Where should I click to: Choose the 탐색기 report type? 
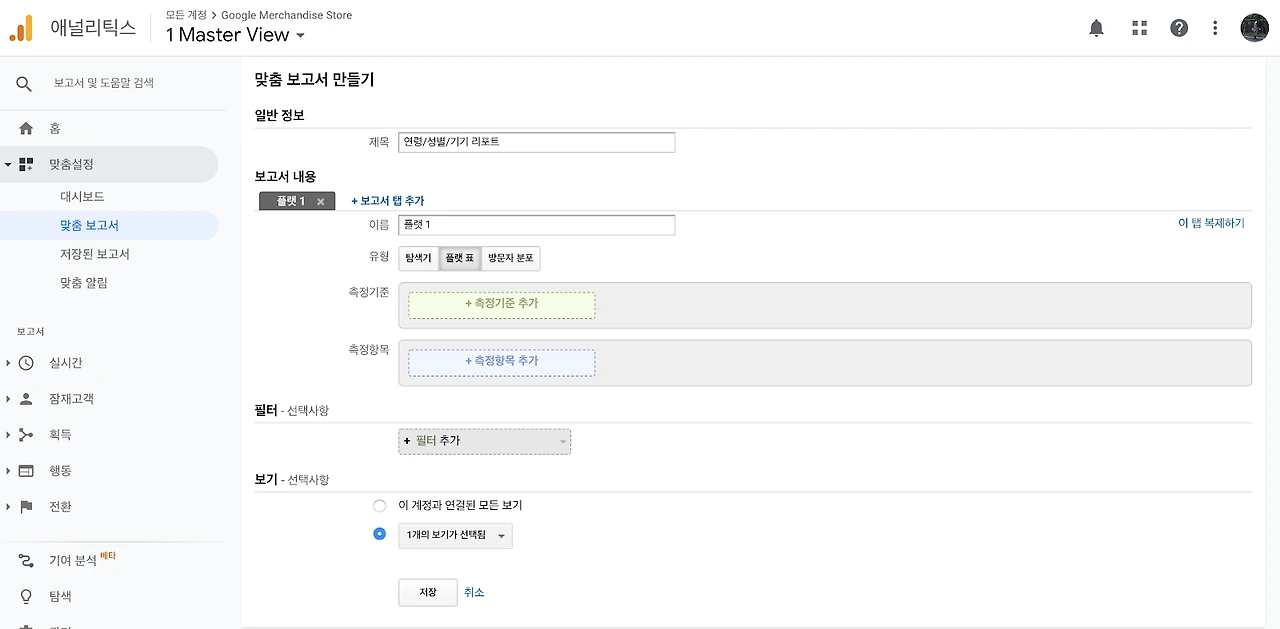tap(418, 258)
